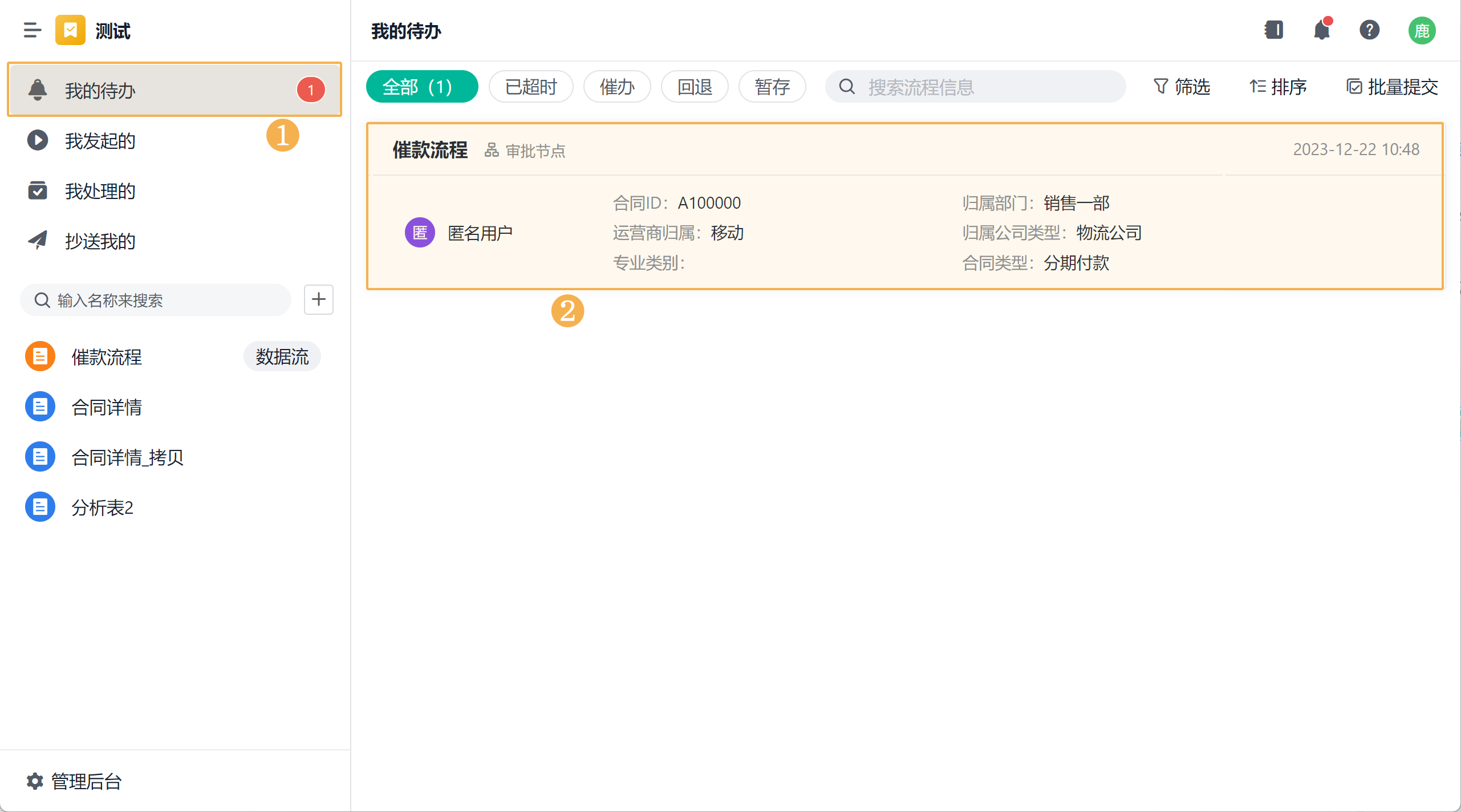Open the green user avatar menu
Viewport: 1461px width, 812px height.
(1421, 30)
